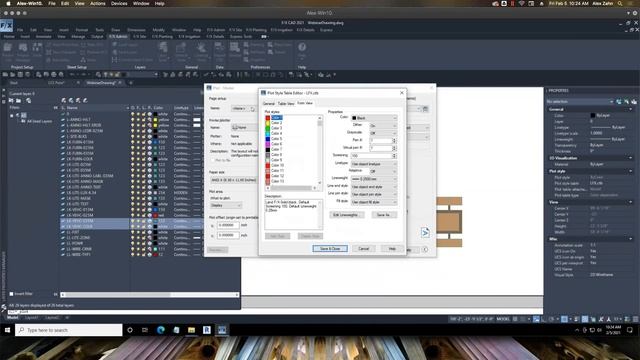Click the info circle icon in Plot dialog
This screenshot has height=360, width=640.
pyautogui.click(x=425, y=249)
